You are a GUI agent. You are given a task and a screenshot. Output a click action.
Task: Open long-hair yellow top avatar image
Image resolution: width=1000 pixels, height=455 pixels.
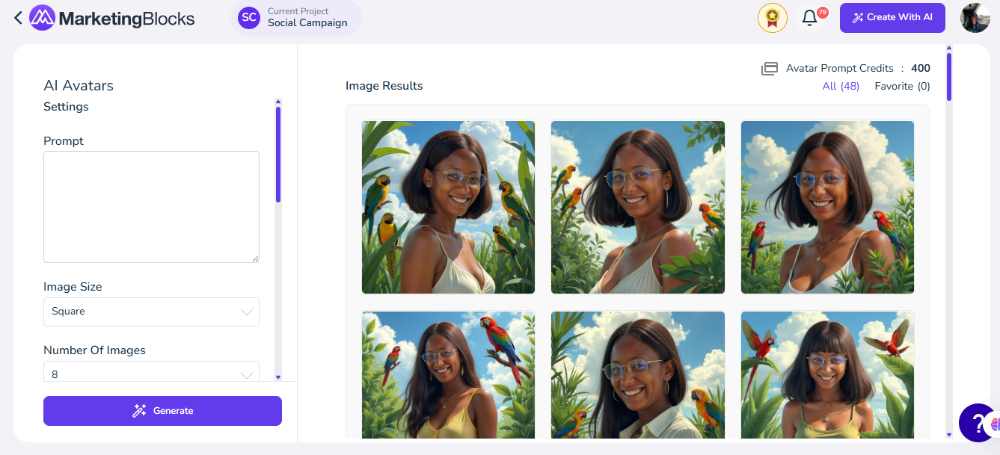(x=448, y=375)
